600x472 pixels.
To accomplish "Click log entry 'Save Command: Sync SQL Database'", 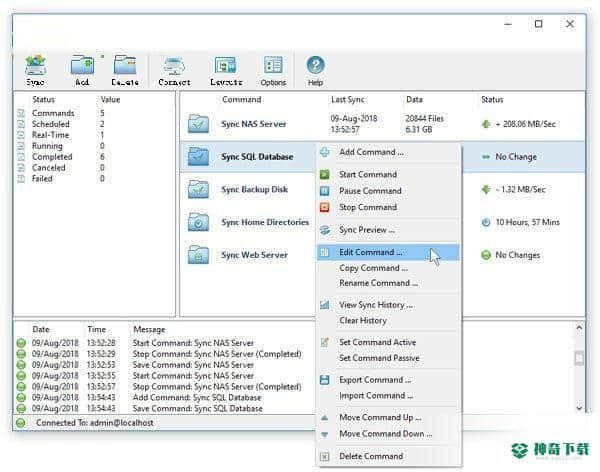I will click(198, 408).
